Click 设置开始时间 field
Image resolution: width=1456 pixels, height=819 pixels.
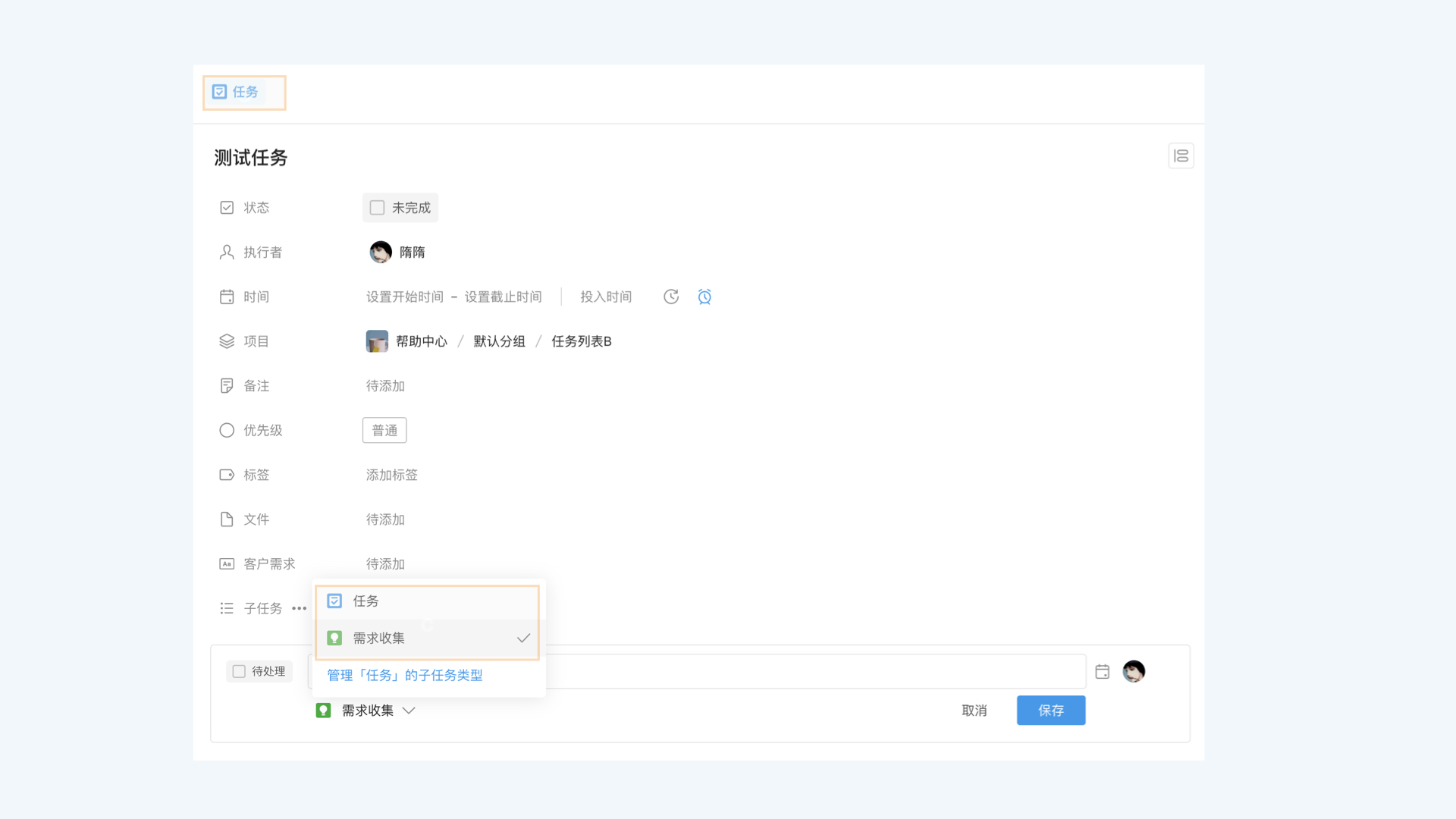point(405,297)
